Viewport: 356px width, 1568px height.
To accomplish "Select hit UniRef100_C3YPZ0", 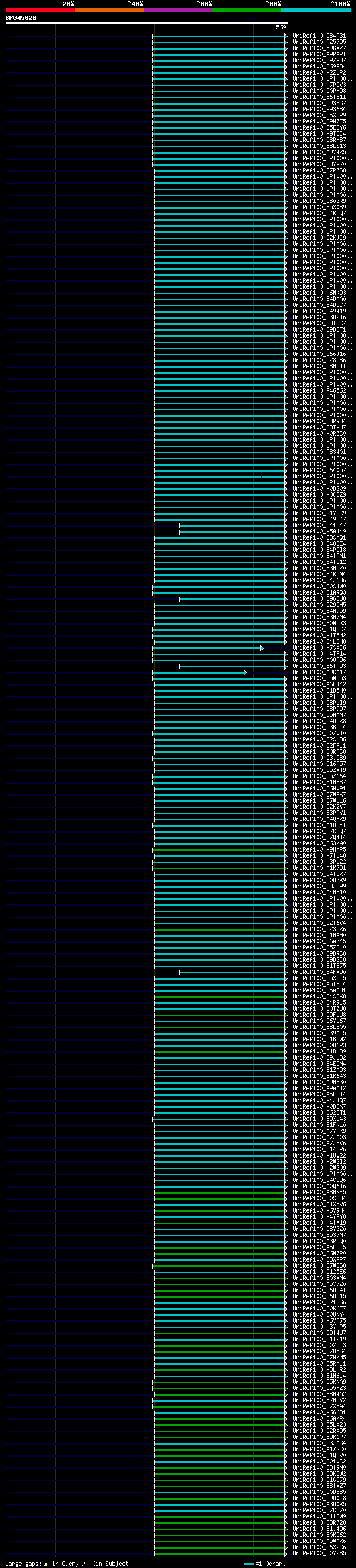I will coord(319,164).
